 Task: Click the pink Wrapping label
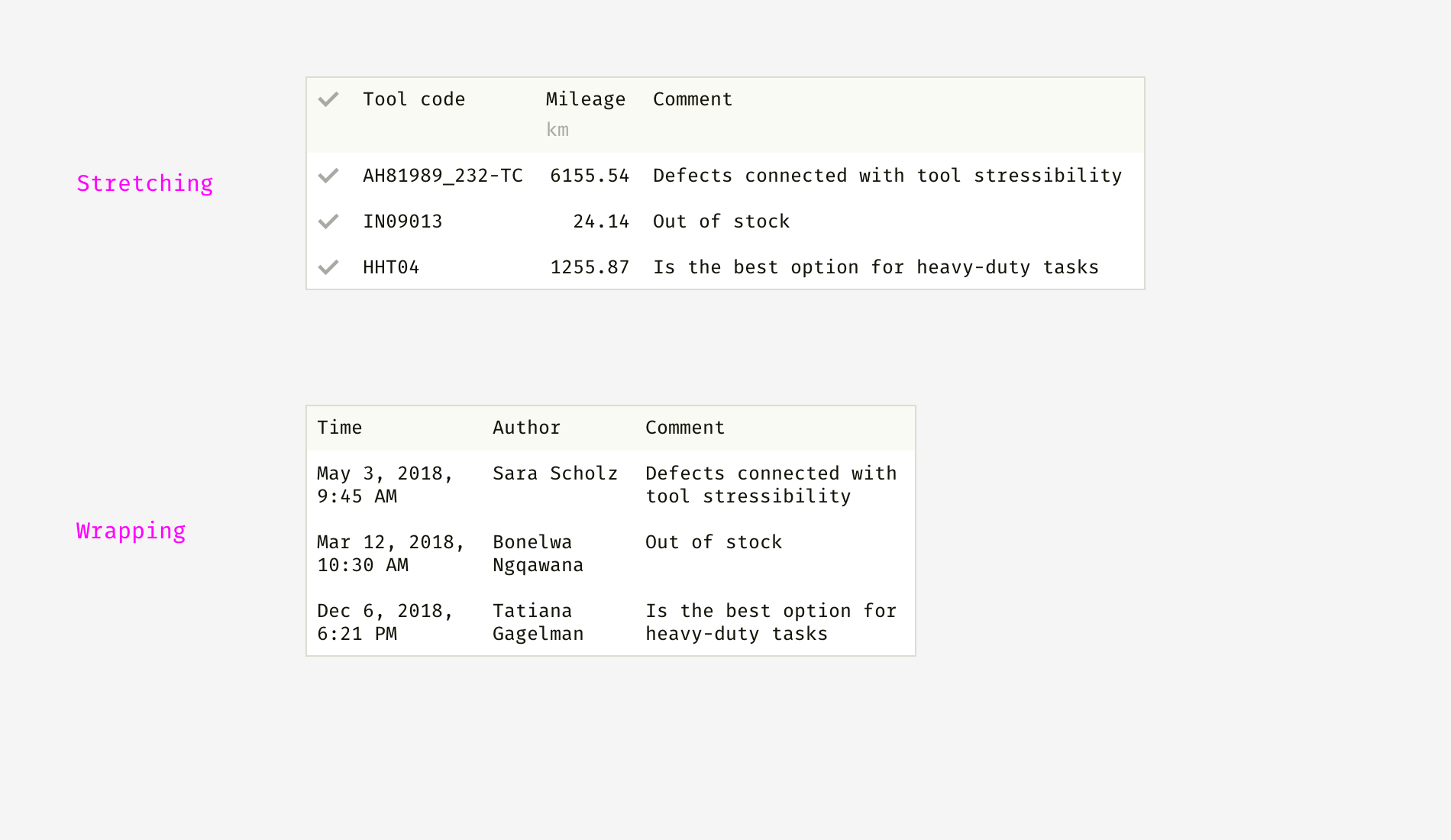[x=131, y=531]
